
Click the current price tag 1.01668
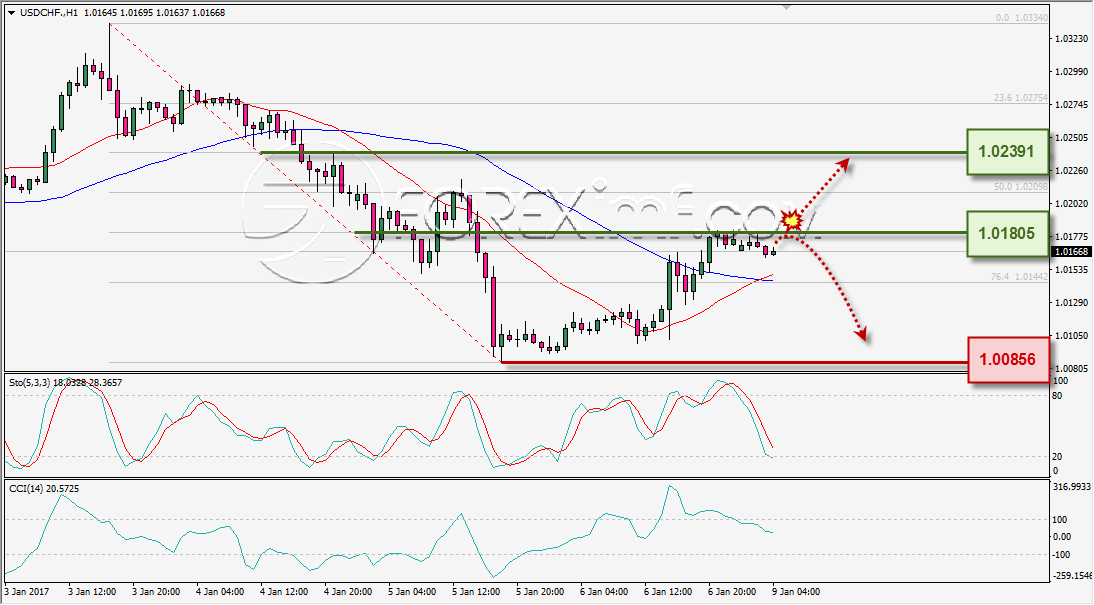(x=1070, y=252)
